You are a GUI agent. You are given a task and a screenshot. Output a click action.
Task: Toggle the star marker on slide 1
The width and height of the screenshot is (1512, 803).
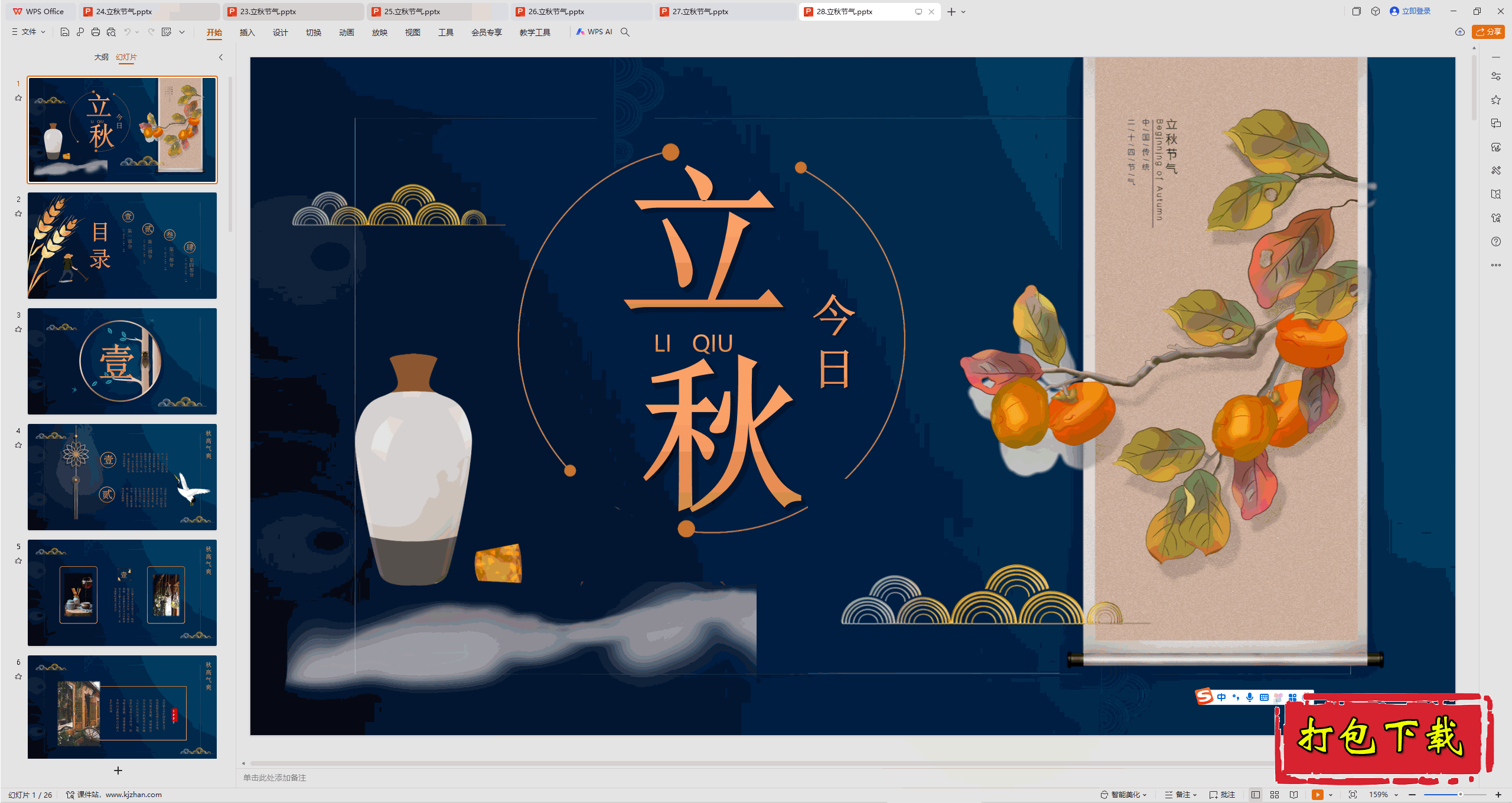pos(18,98)
